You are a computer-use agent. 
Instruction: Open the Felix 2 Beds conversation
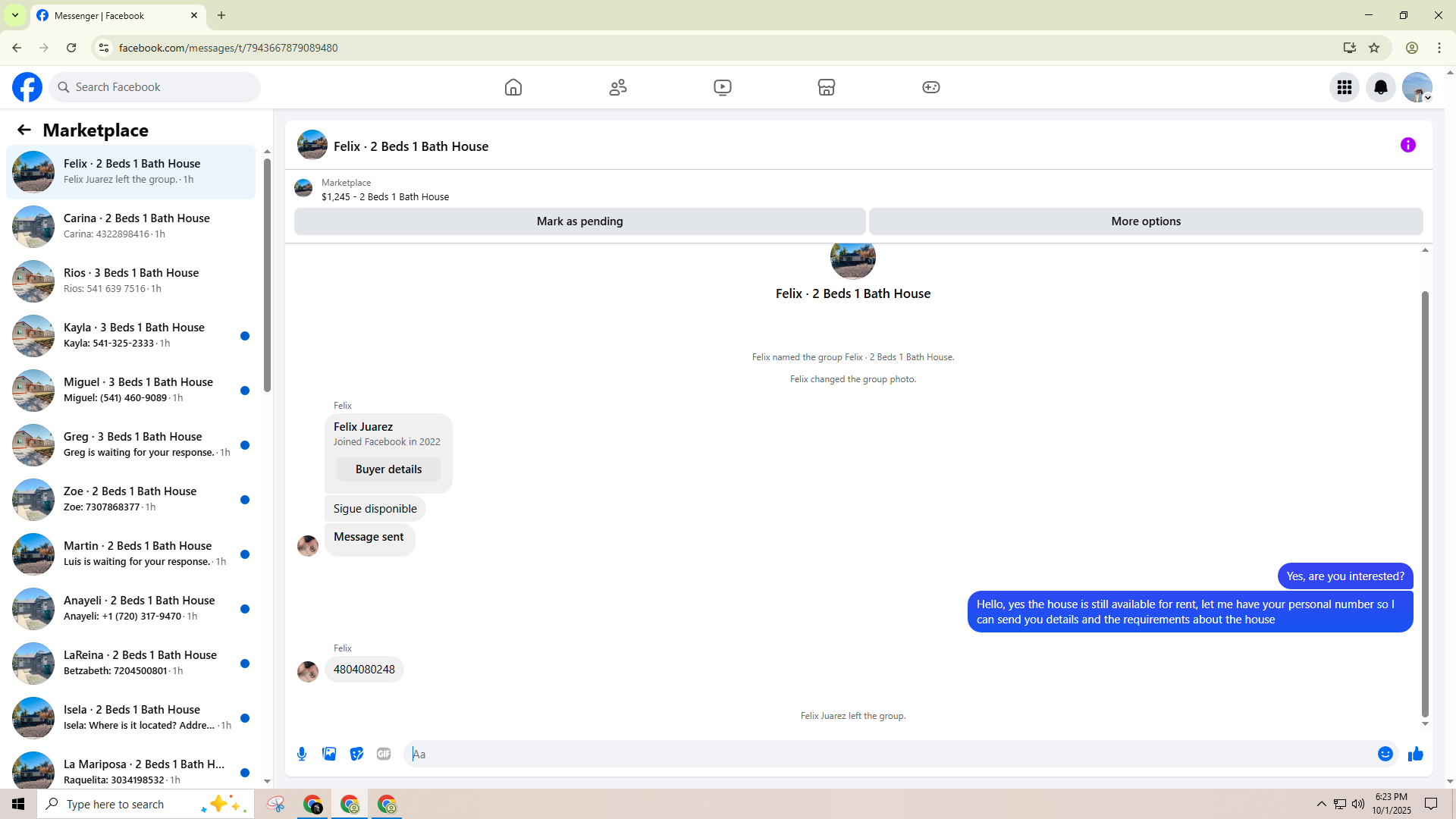pos(131,172)
